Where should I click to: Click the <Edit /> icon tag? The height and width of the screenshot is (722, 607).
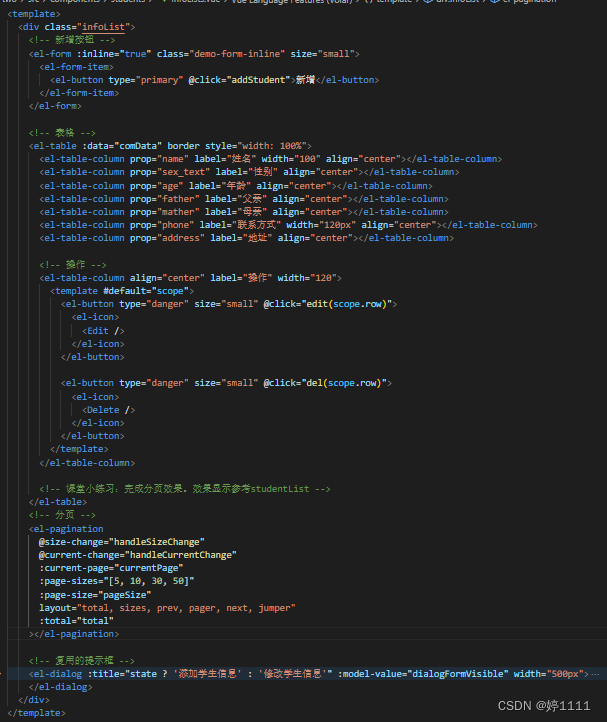pos(103,331)
